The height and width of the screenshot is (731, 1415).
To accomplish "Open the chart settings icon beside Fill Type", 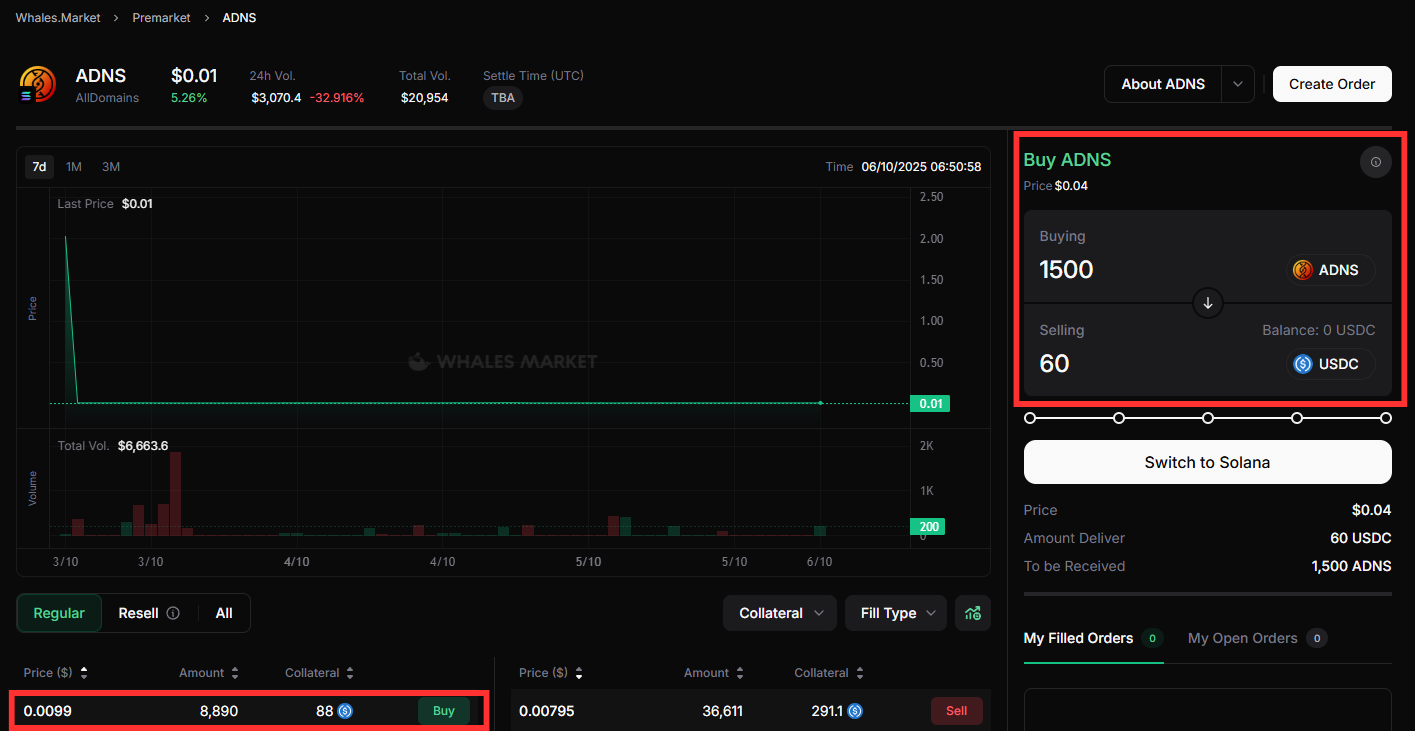I will coord(972,613).
